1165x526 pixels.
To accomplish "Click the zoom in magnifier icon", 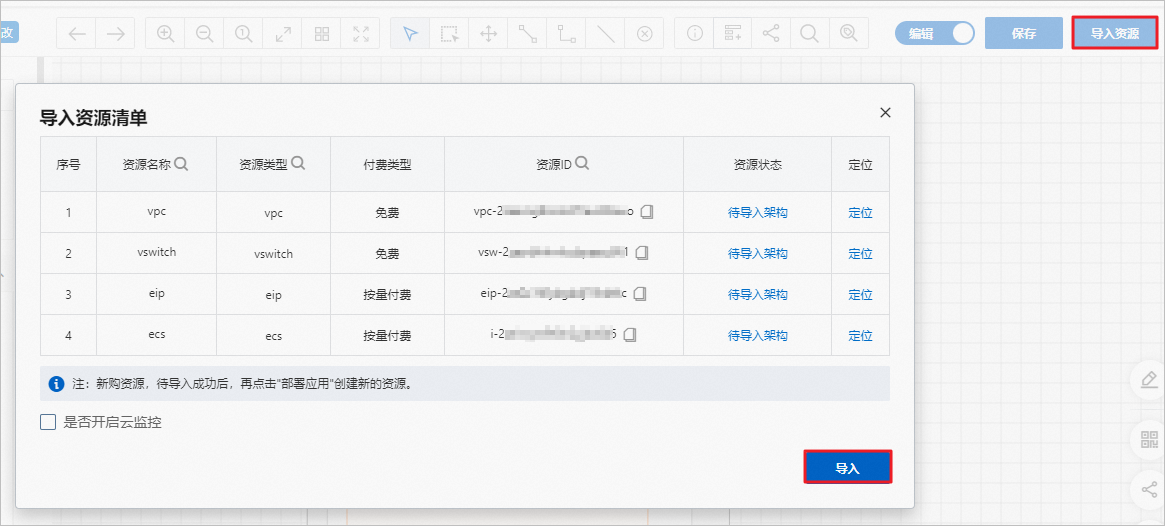I will click(x=165, y=33).
